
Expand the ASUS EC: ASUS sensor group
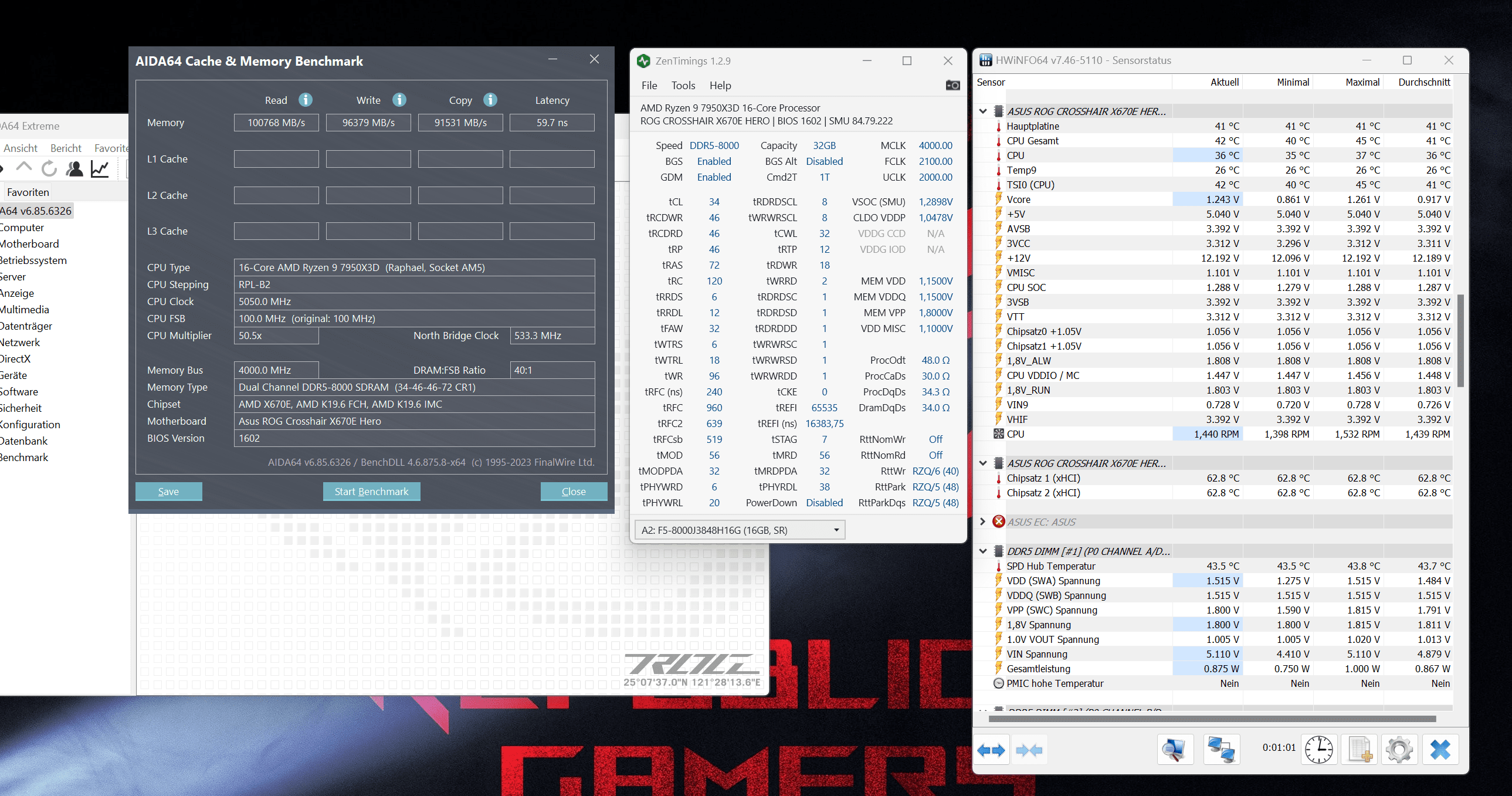pyautogui.click(x=982, y=522)
